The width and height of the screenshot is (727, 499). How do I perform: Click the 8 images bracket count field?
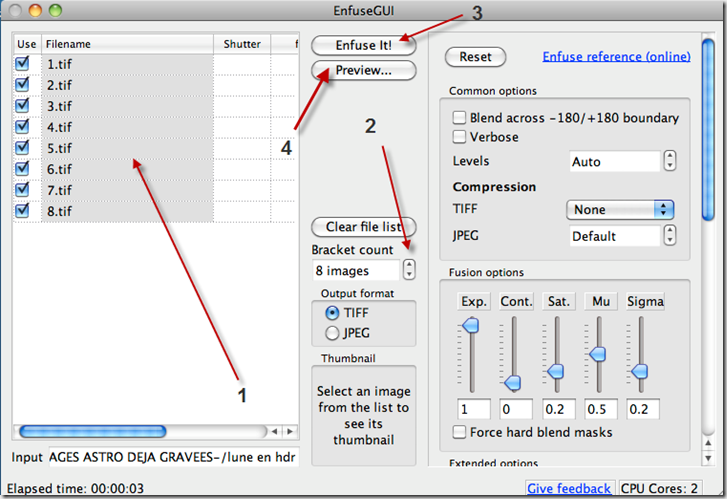(x=356, y=270)
